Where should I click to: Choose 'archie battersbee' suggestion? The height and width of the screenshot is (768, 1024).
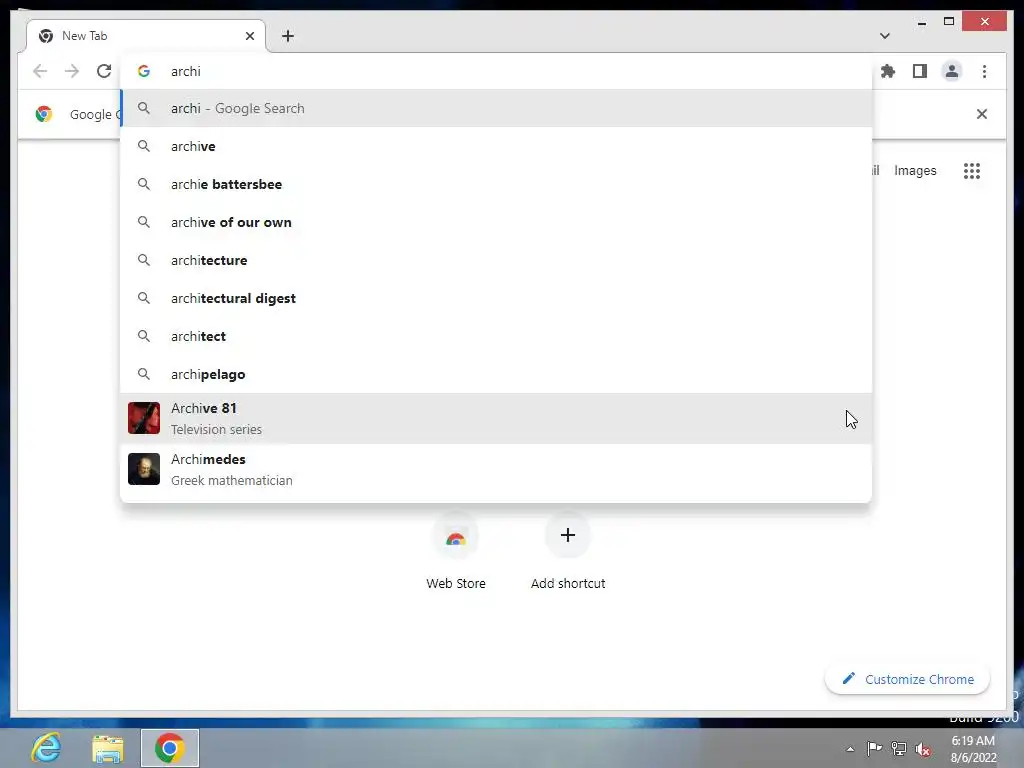[x=496, y=184]
